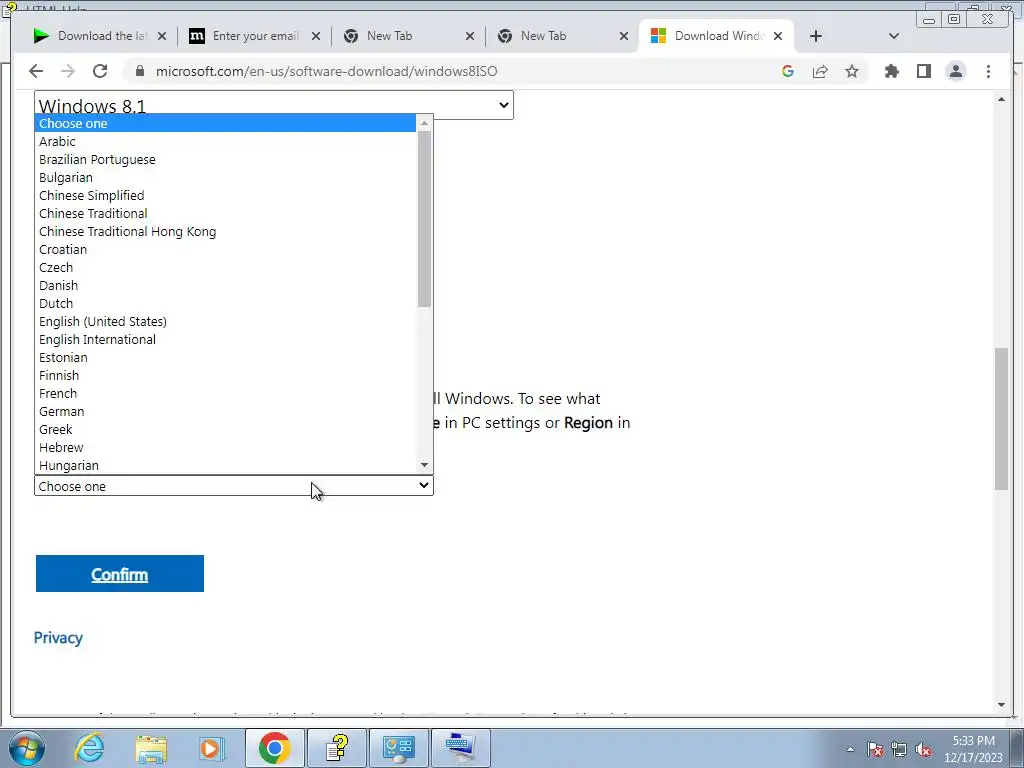Select English (United States)
Screen dimensions: 1024x768
point(225,321)
